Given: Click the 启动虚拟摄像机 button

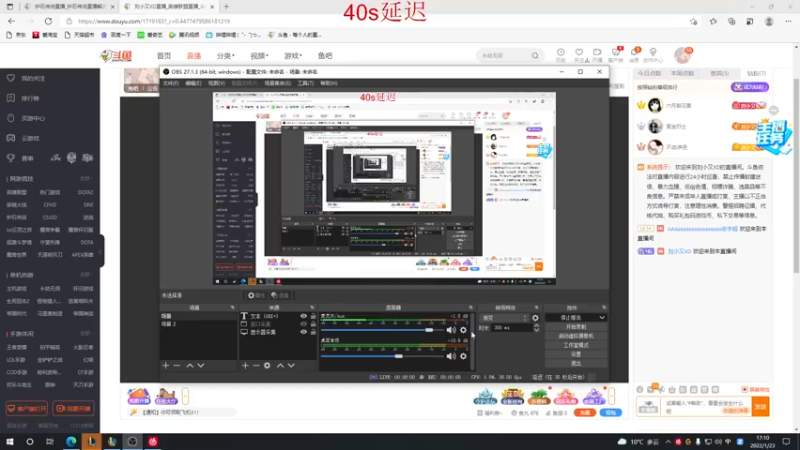Looking at the screenshot, I should [576, 336].
